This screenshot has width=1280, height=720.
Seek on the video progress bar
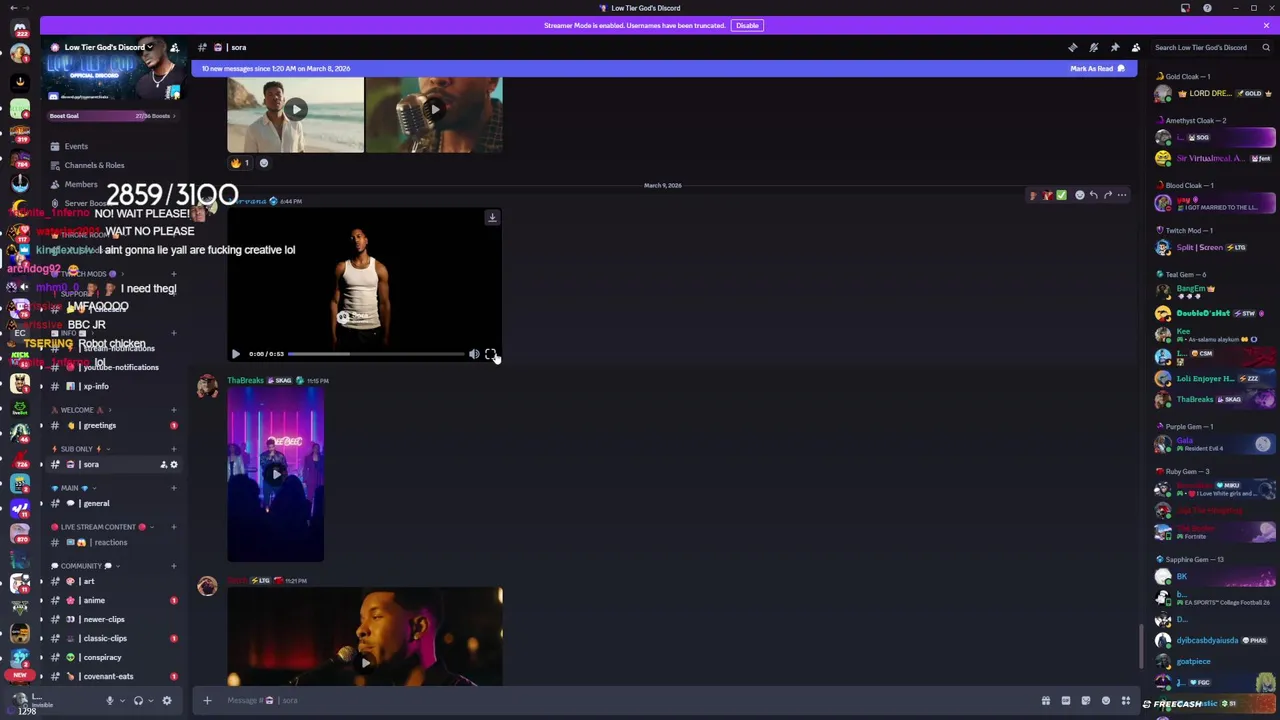point(376,354)
